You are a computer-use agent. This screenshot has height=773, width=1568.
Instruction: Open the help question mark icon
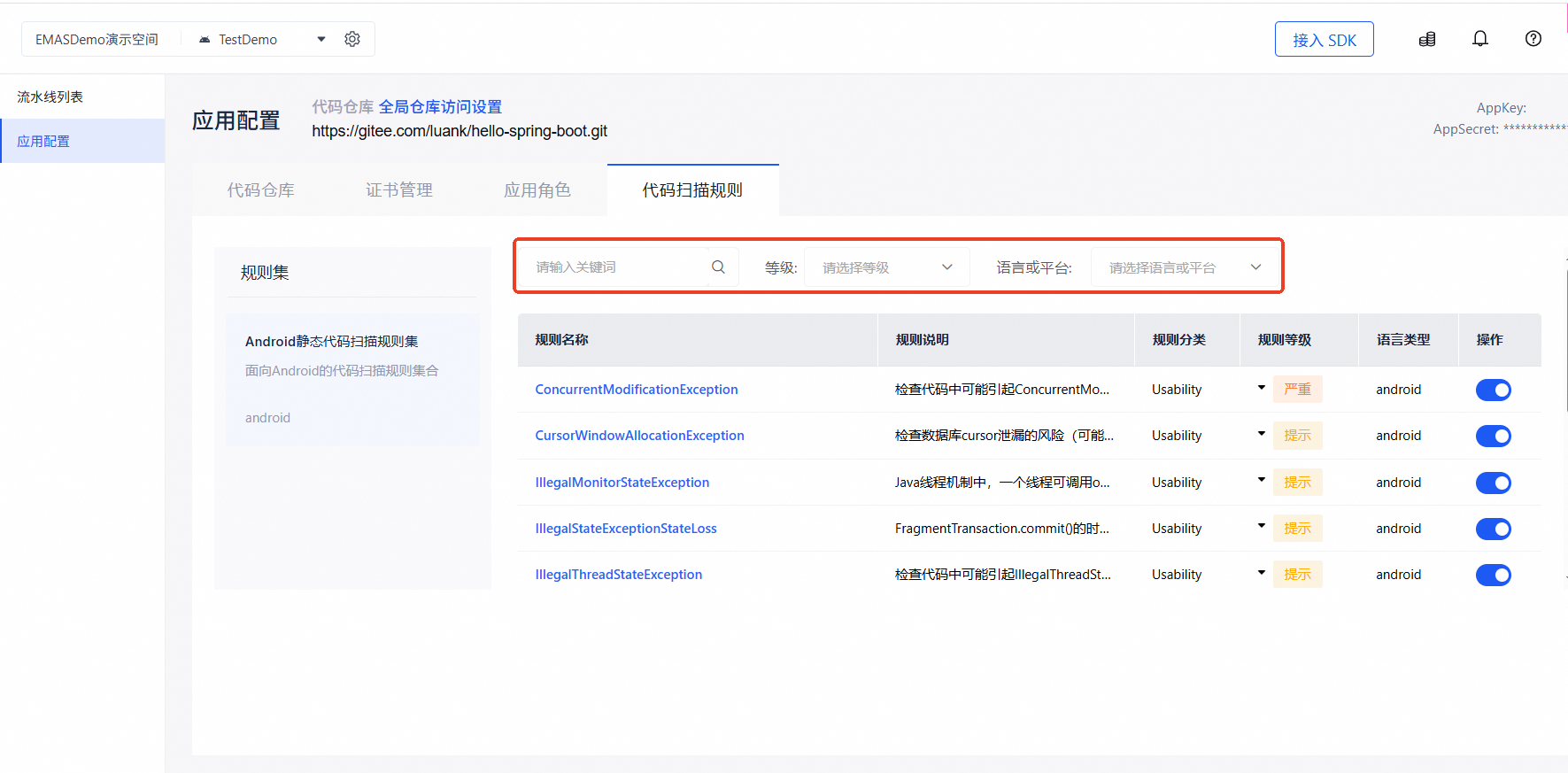click(1533, 39)
